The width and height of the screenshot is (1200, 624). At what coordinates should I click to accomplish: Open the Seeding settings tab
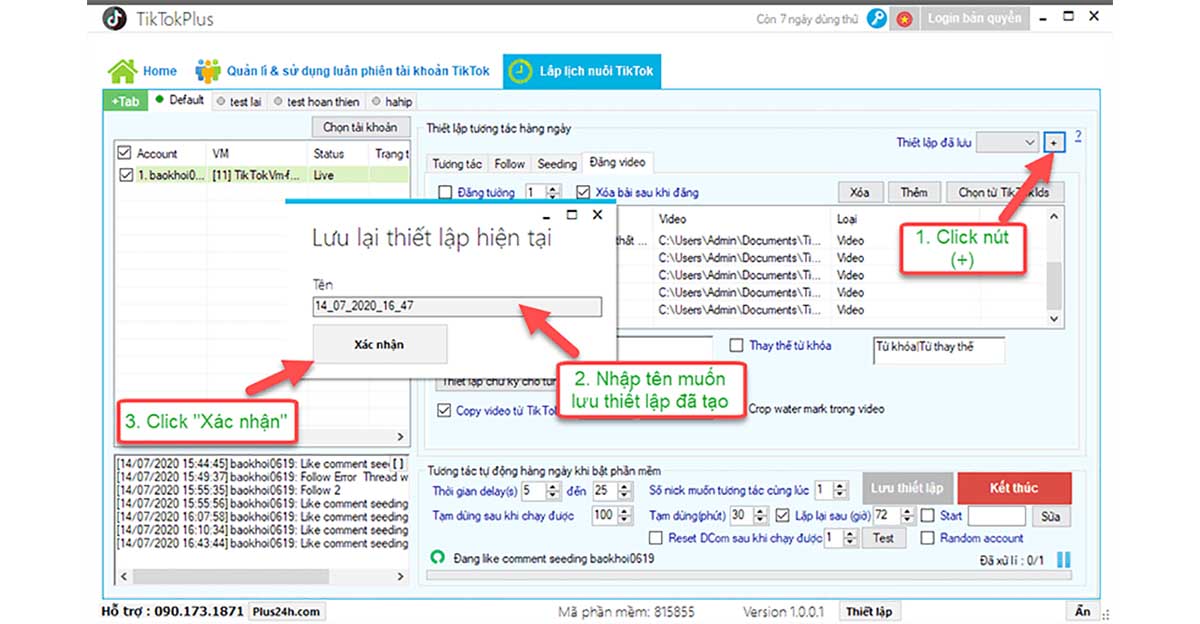[557, 164]
